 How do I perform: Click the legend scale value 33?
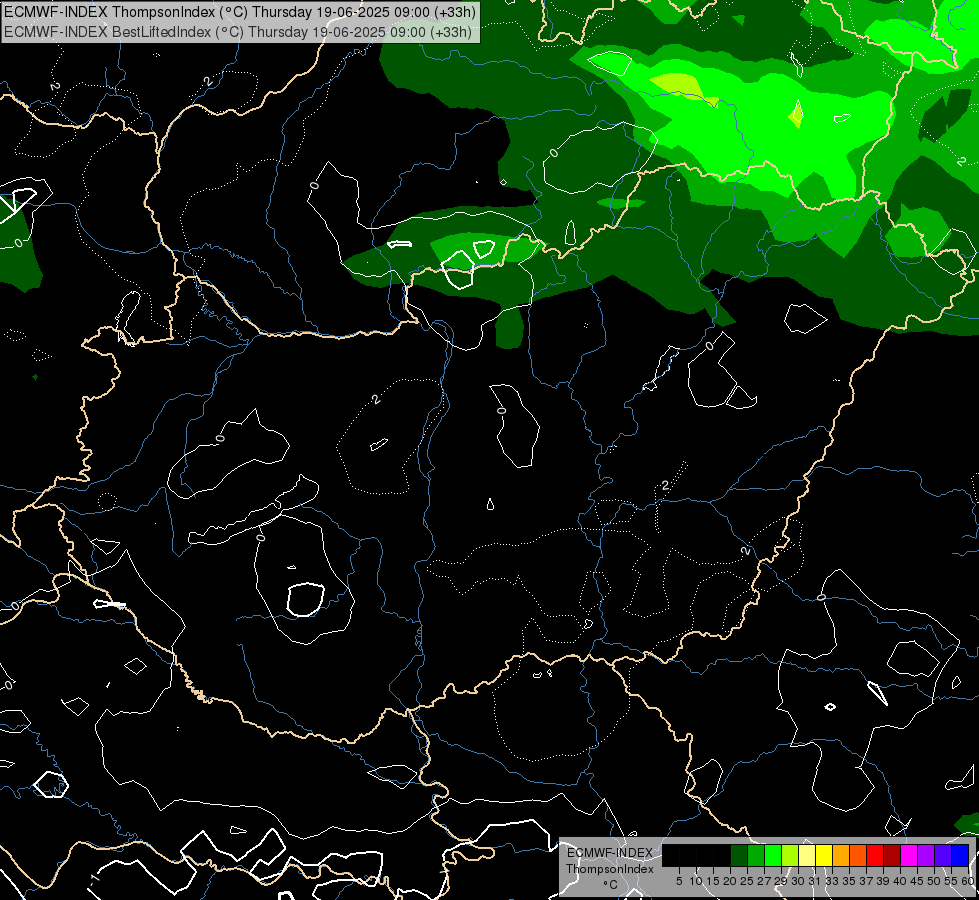click(x=833, y=881)
